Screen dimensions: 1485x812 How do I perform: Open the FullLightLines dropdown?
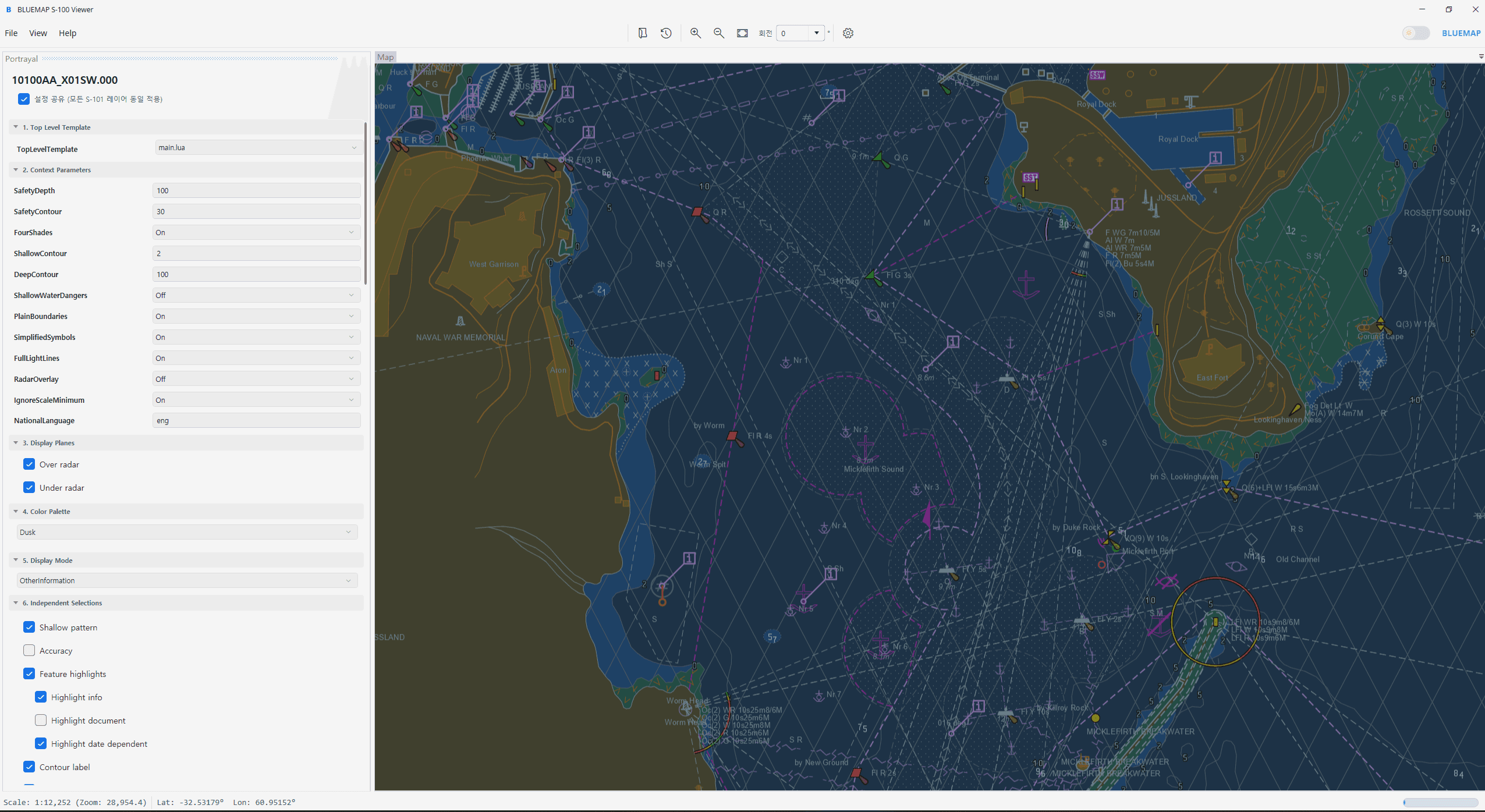click(x=256, y=358)
